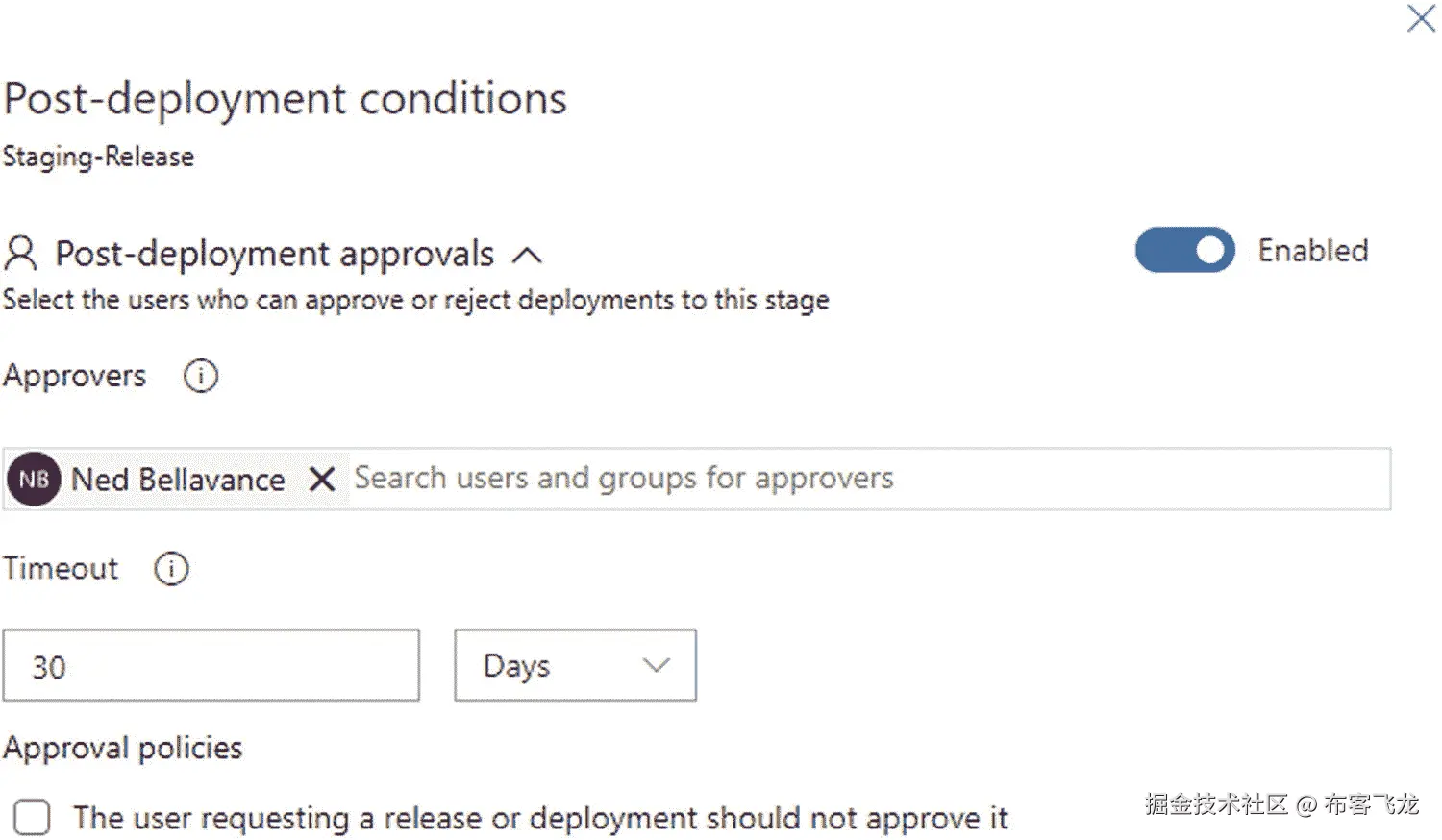Click the chevron arrow in Days dropdown

point(656,665)
